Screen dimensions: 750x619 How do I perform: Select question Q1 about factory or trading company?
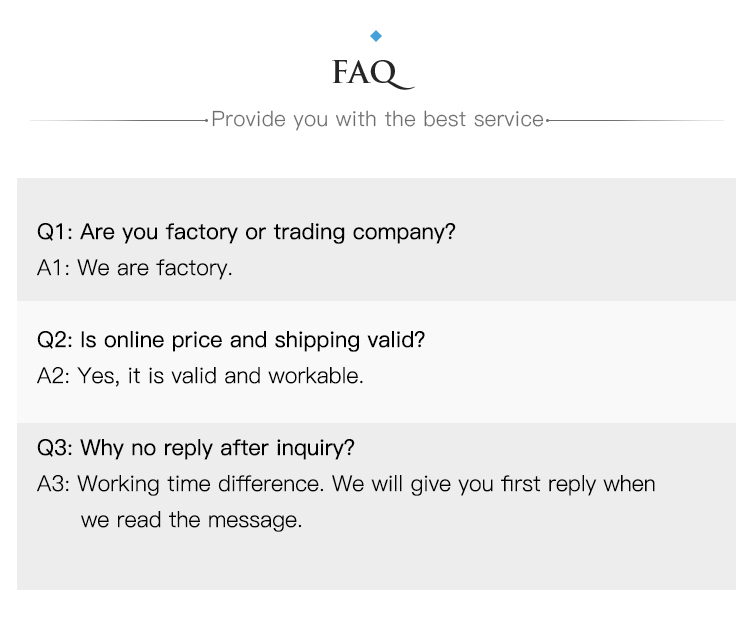246,232
